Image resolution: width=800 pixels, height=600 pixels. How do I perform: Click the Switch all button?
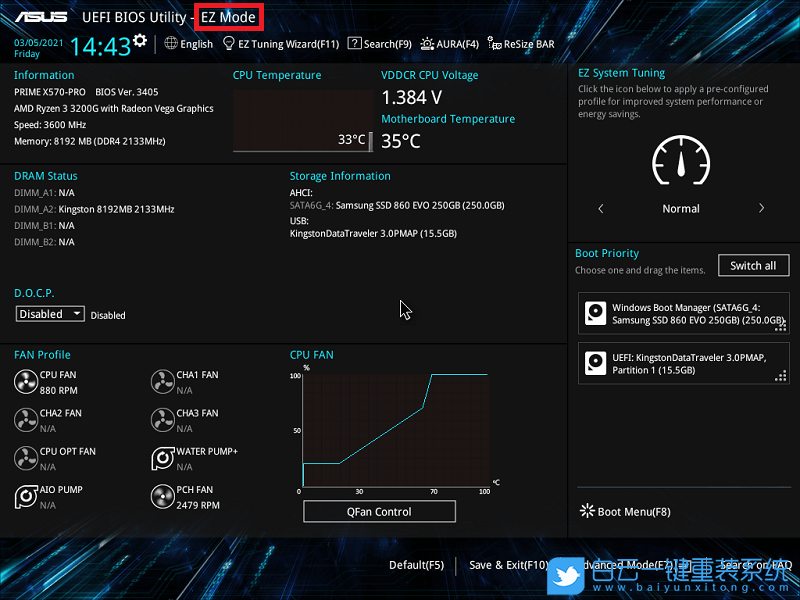tap(753, 266)
